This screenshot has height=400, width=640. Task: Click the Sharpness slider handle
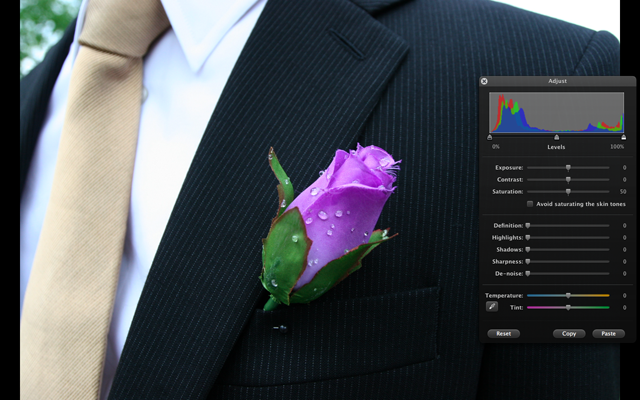coord(528,262)
